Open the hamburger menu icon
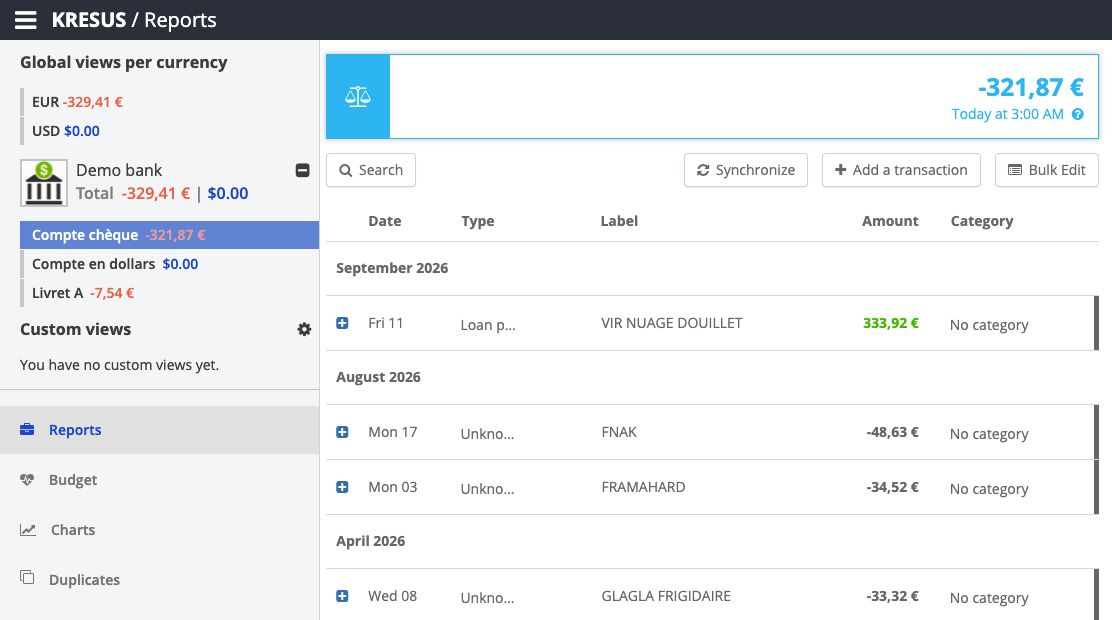This screenshot has width=1112, height=620. (x=26, y=20)
